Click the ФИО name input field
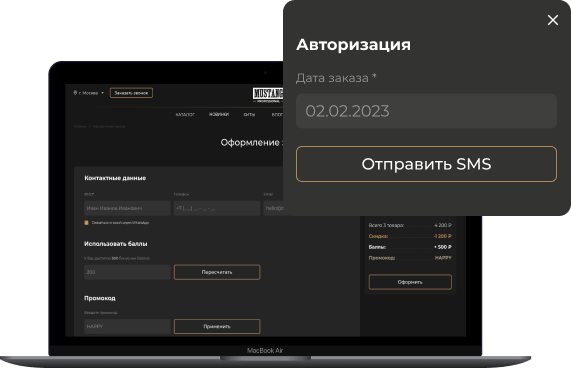 click(x=127, y=208)
